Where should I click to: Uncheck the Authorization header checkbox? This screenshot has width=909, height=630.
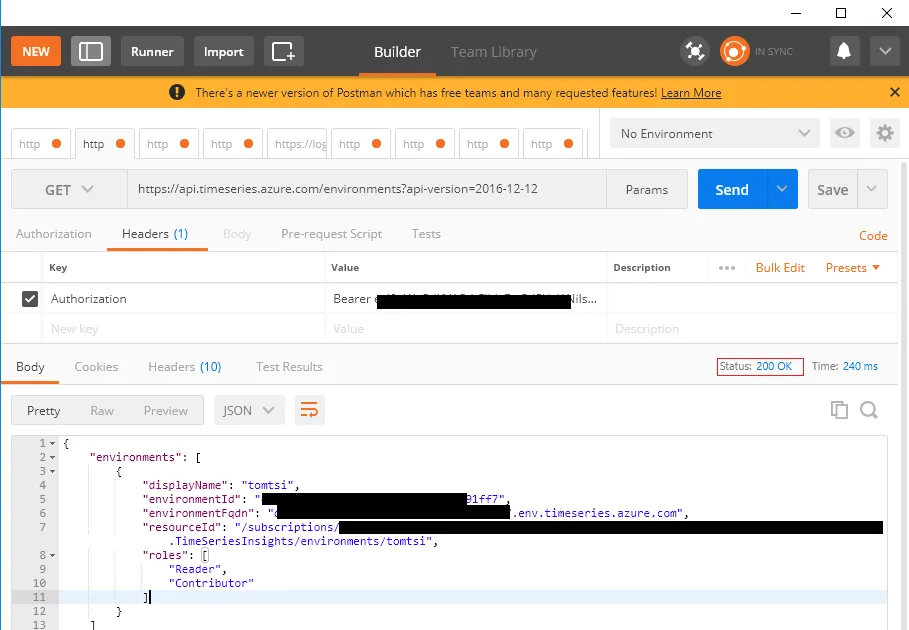[x=30, y=298]
